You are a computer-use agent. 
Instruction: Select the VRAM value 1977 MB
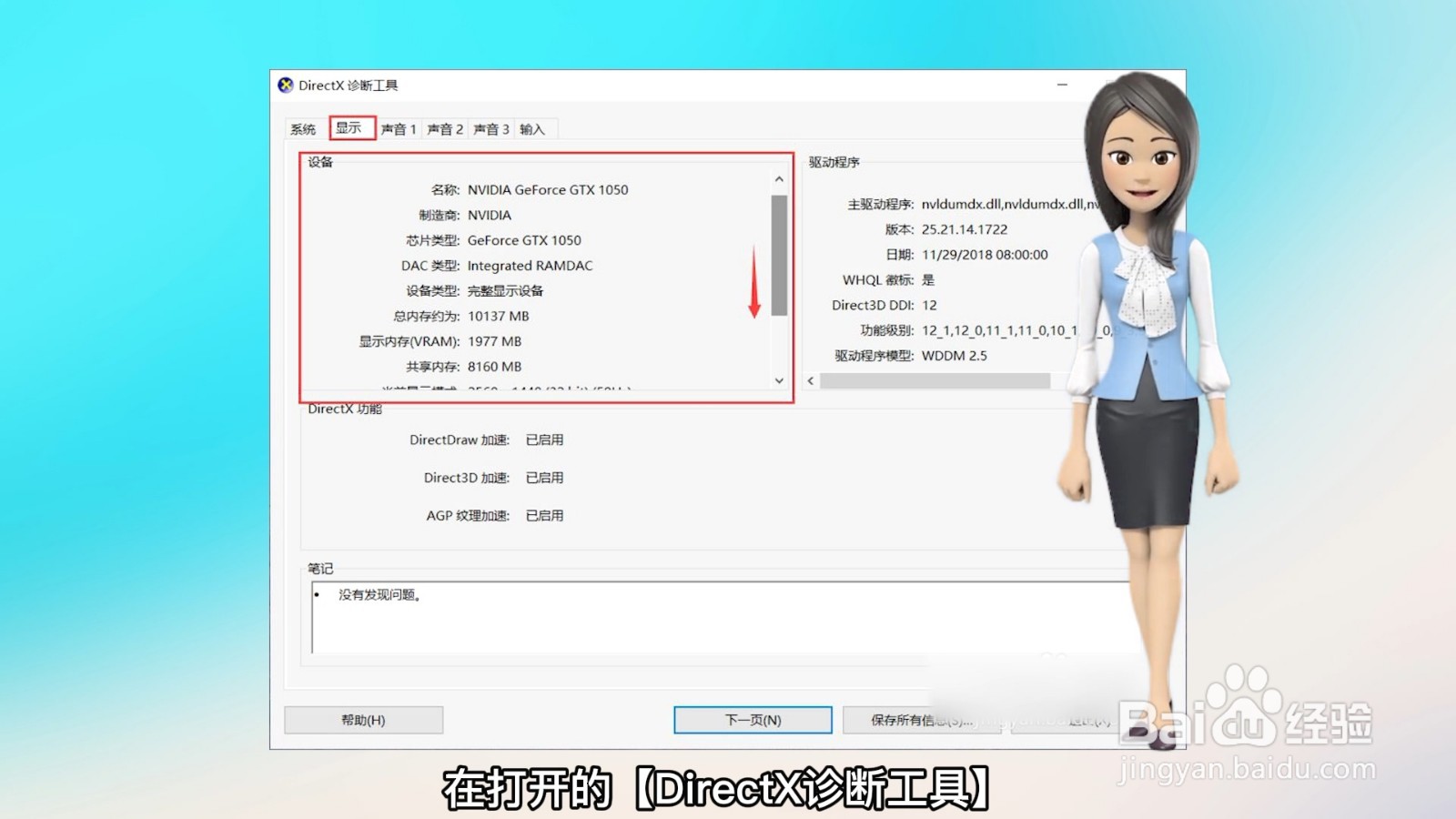pos(494,341)
